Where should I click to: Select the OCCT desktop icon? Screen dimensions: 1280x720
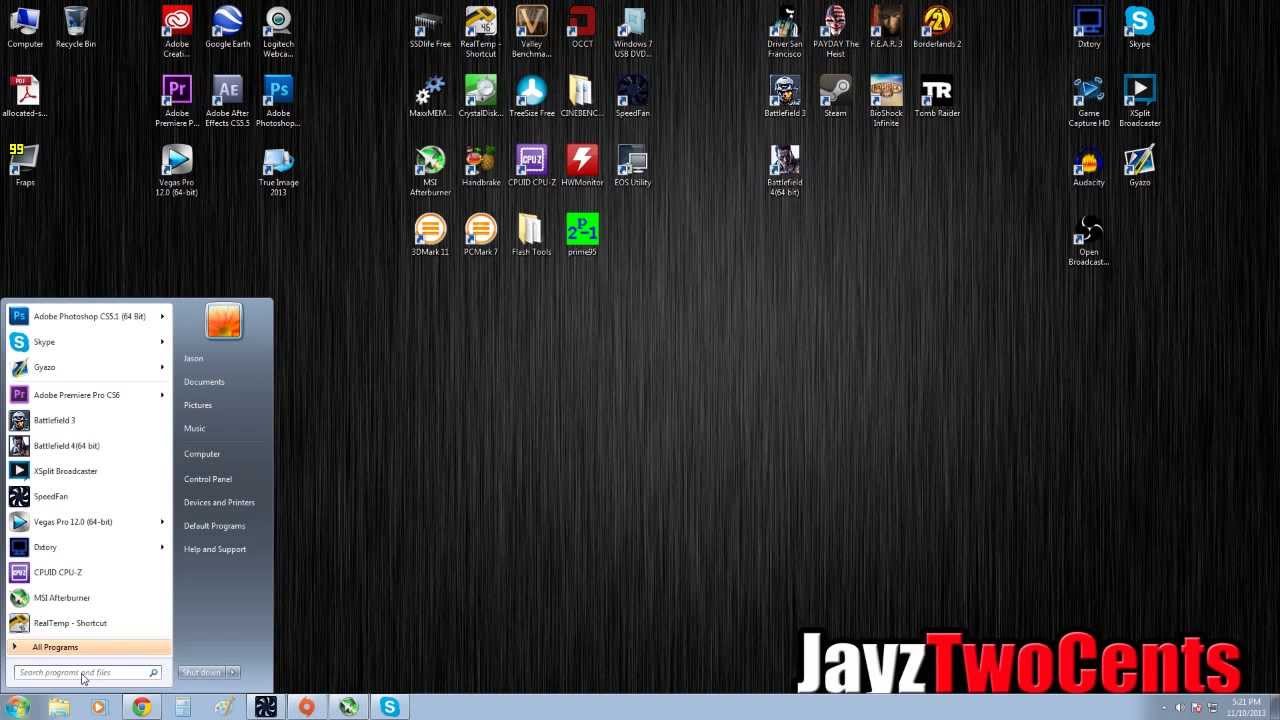click(x=582, y=27)
